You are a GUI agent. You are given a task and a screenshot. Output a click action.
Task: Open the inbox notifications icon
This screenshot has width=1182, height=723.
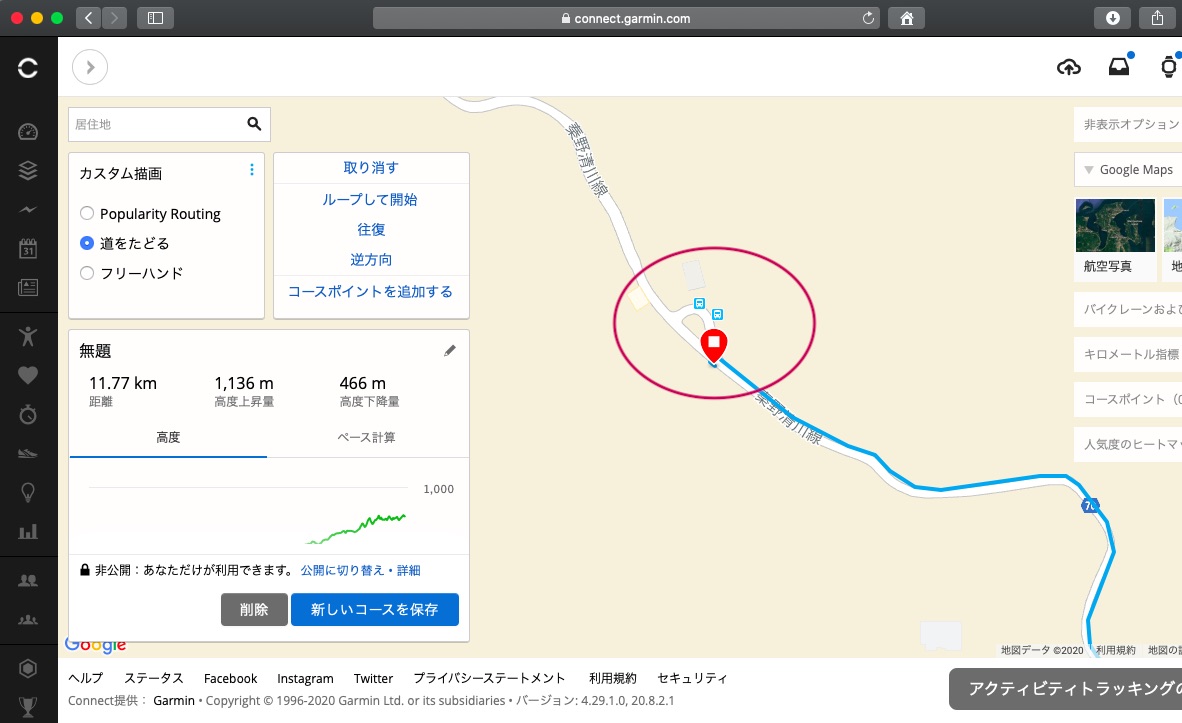[1119, 66]
